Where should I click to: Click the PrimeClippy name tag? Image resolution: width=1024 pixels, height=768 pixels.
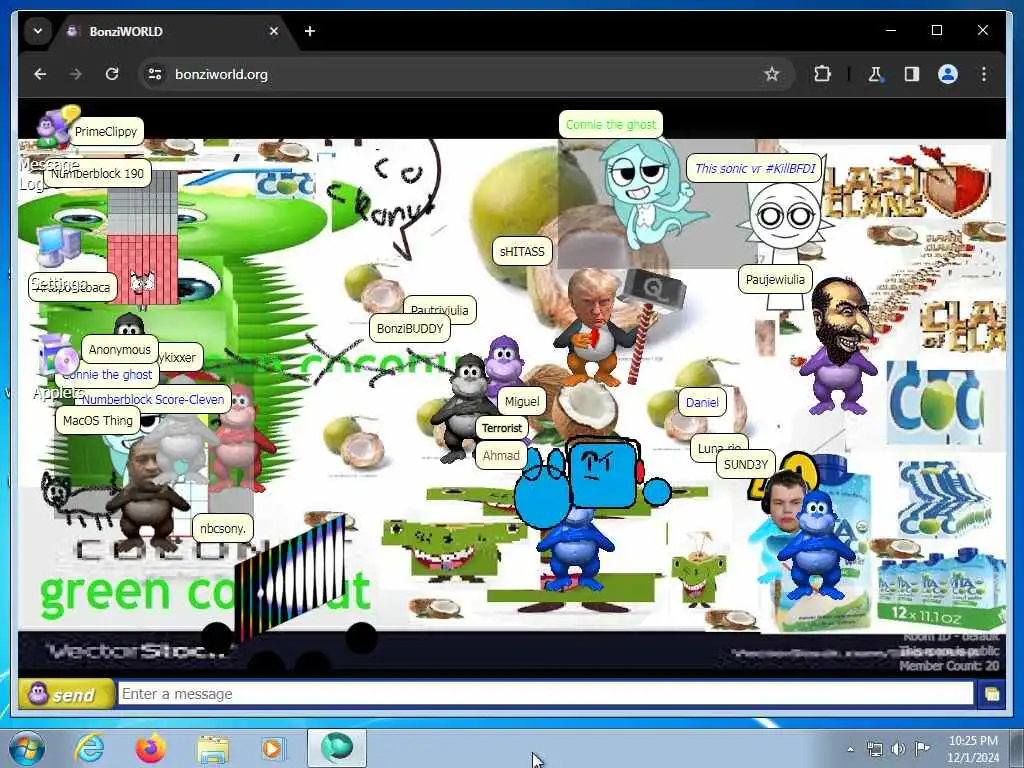pos(106,131)
